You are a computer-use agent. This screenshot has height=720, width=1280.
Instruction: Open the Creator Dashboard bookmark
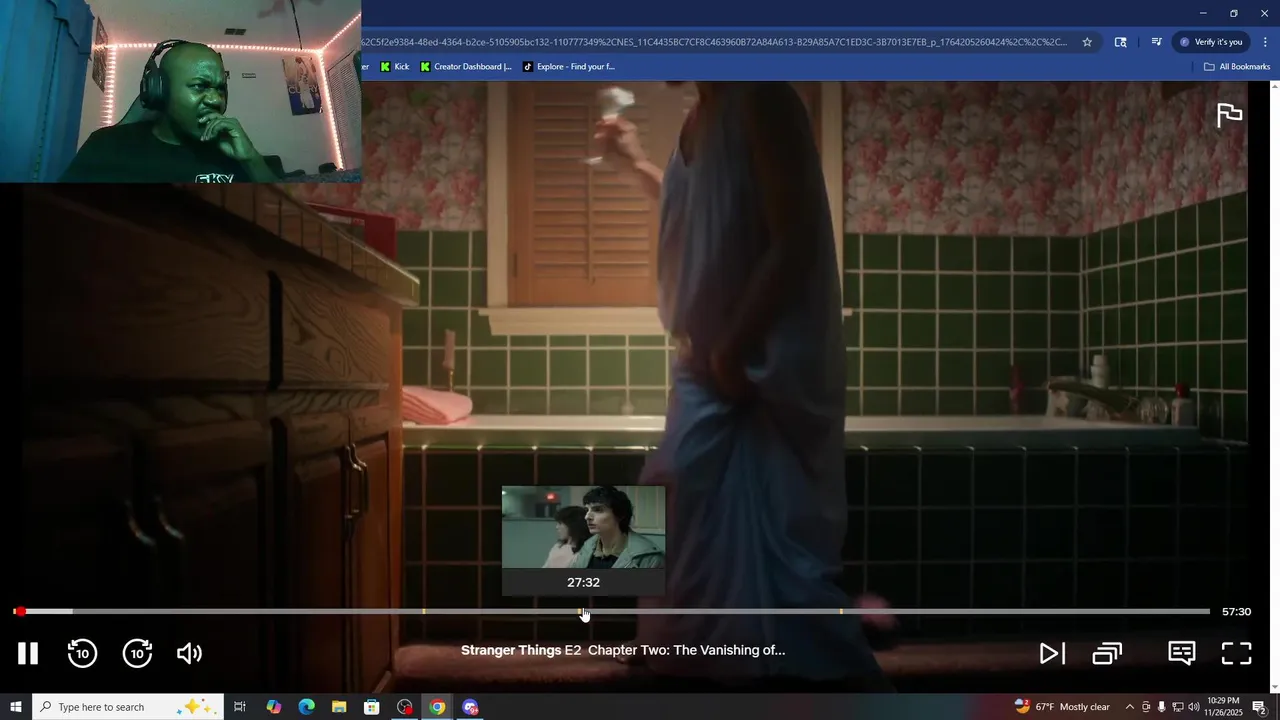465,67
